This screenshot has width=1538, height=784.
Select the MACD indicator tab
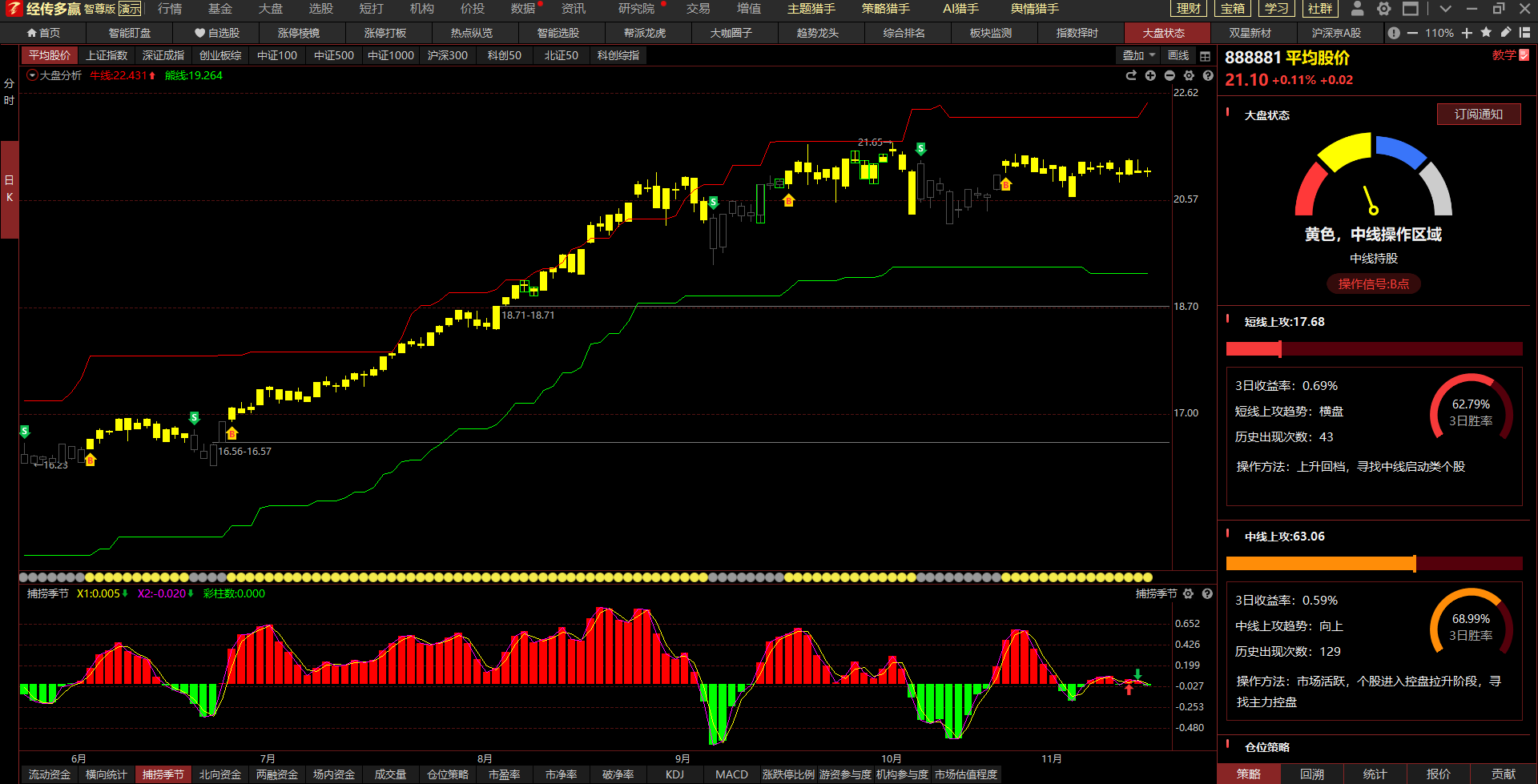[x=731, y=774]
